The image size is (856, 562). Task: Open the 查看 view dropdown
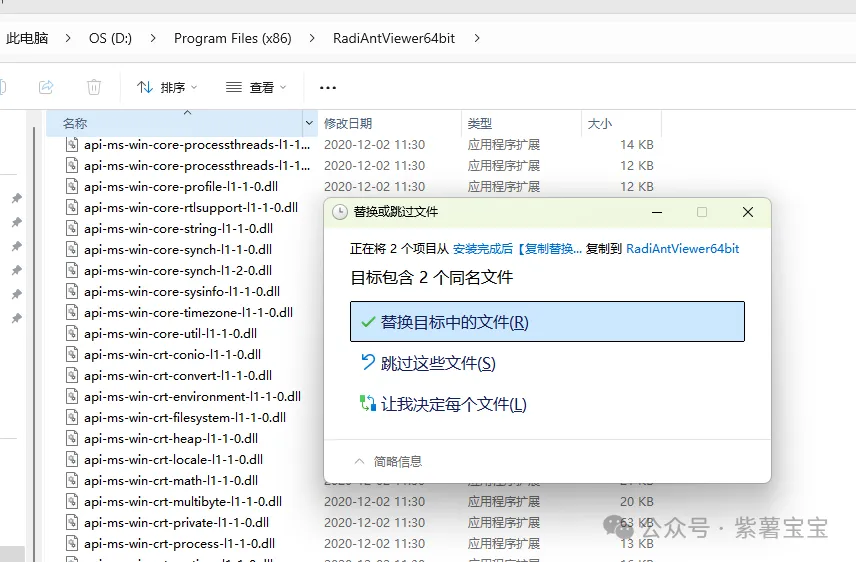point(256,88)
